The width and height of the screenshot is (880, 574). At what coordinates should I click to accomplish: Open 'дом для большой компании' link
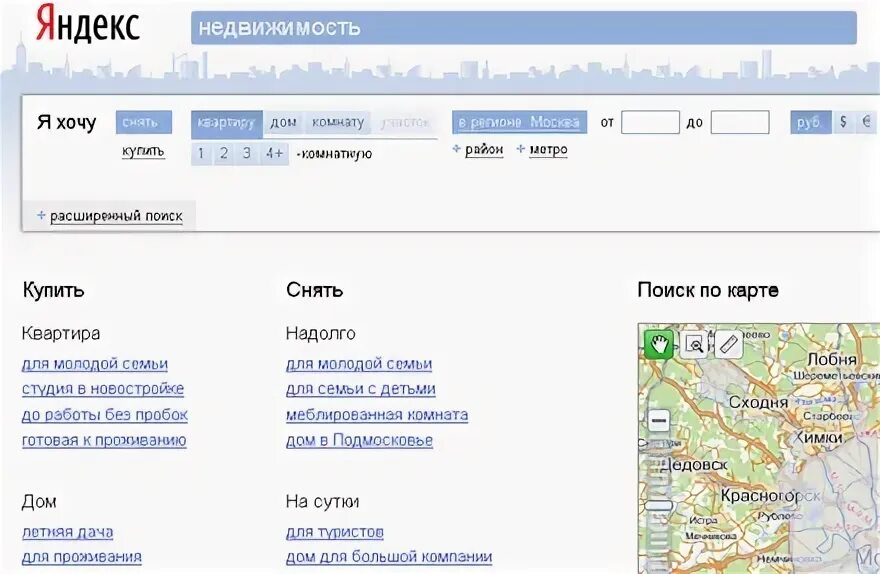tap(389, 557)
